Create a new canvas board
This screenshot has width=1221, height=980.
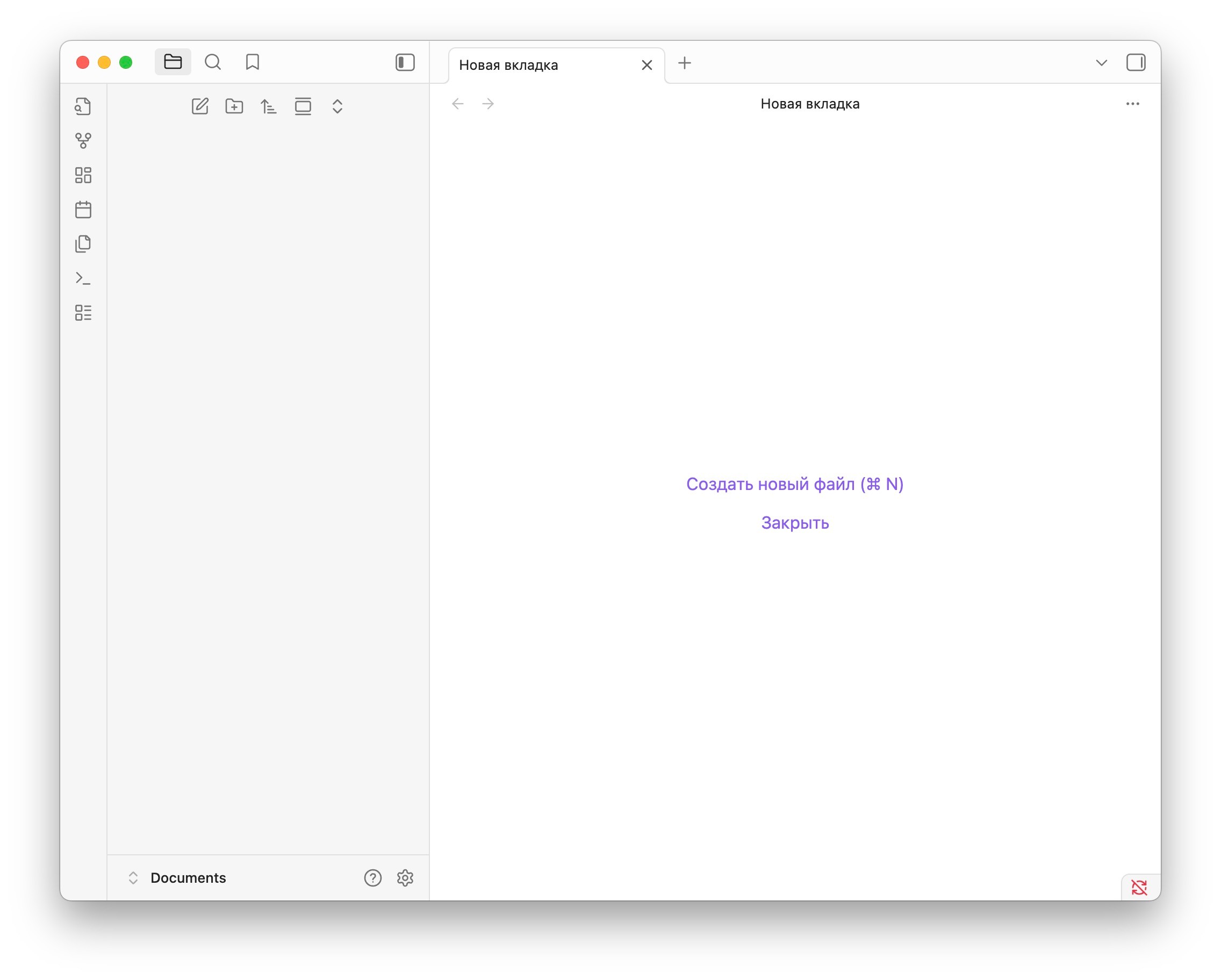click(x=83, y=175)
